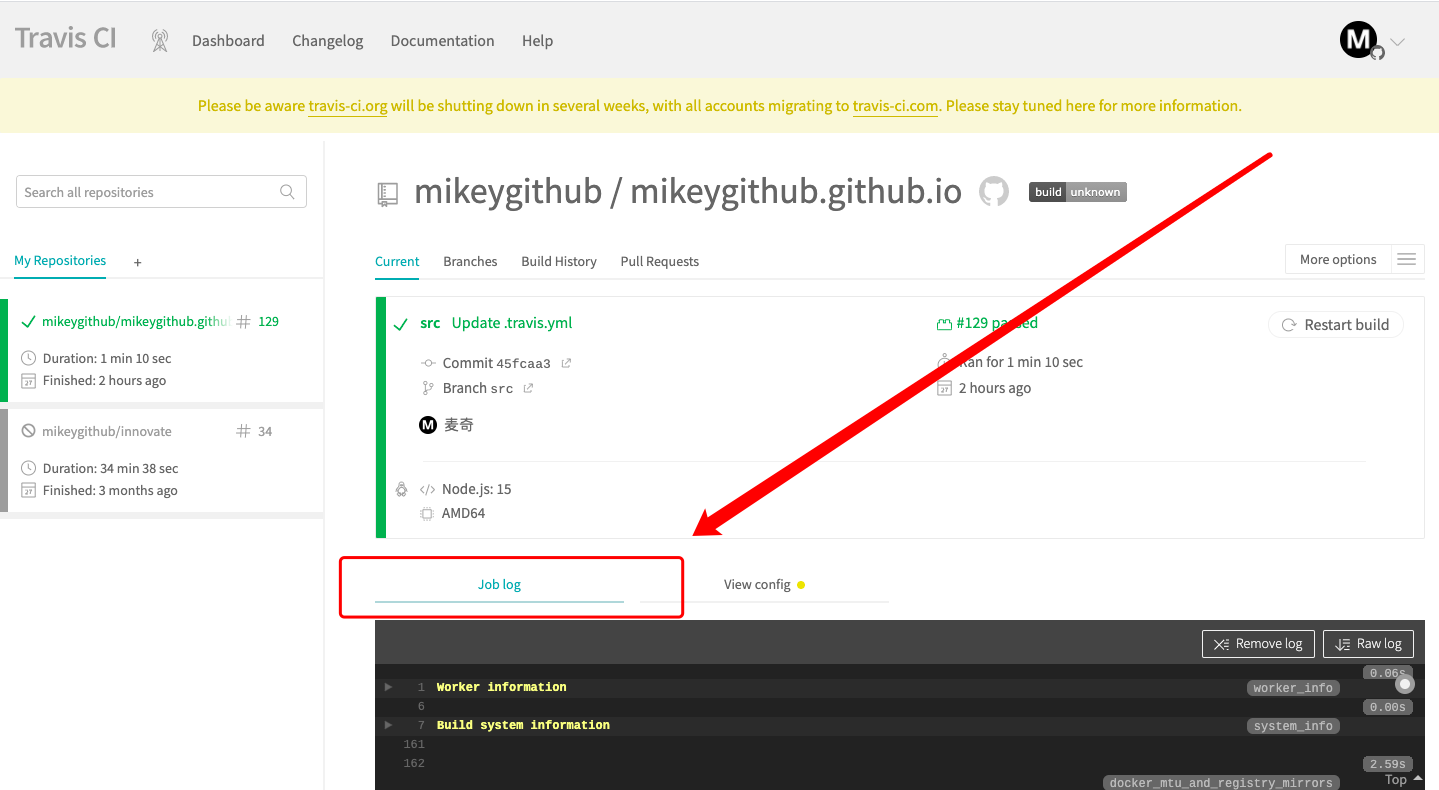Add a repository with the plus icon
1439x790 pixels.
point(138,262)
